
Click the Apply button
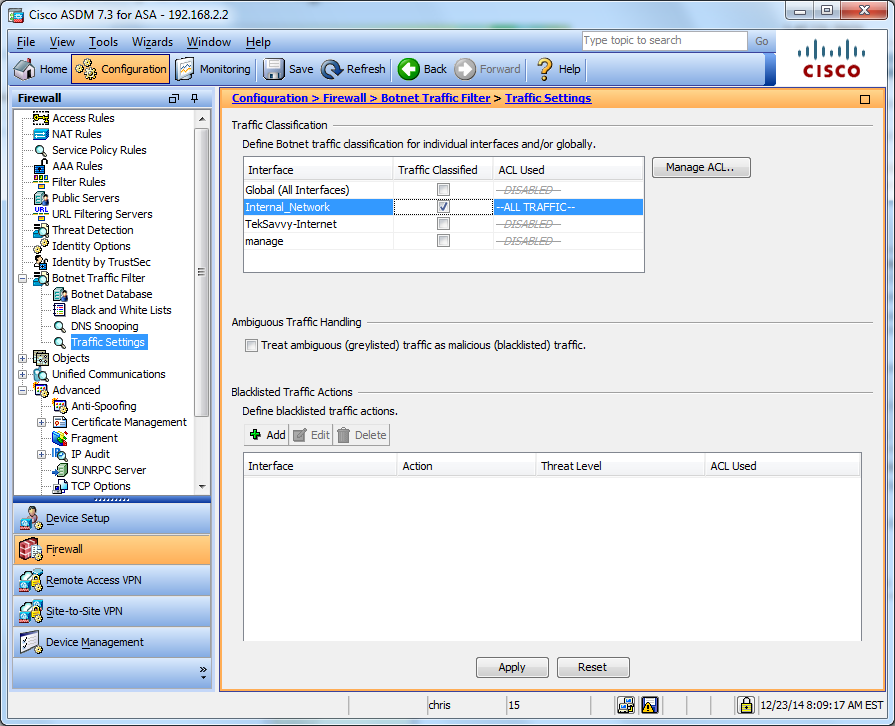(512, 667)
